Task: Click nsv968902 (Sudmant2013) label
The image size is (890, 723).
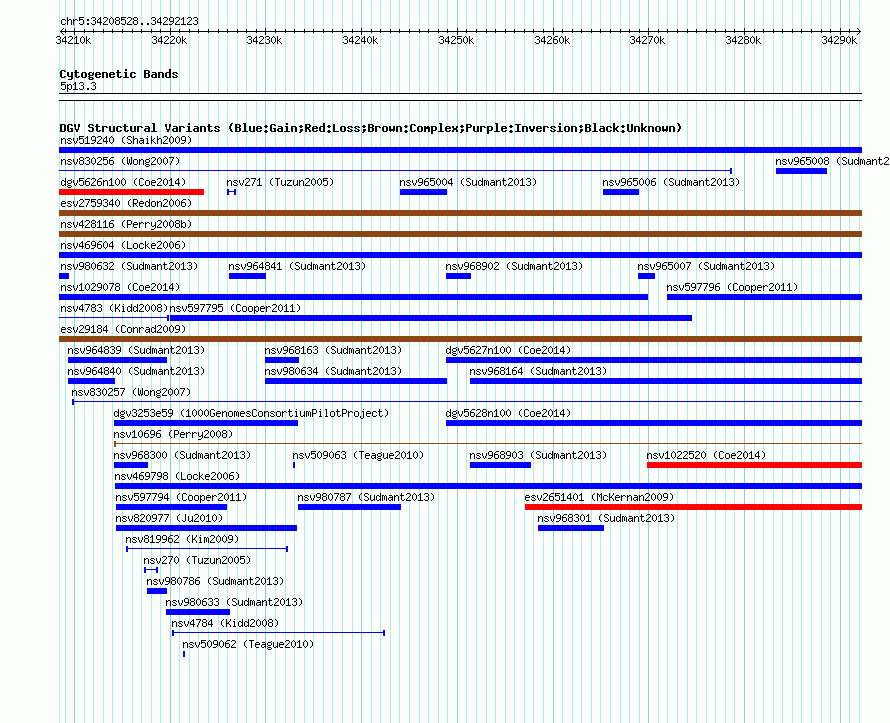Action: (x=514, y=266)
